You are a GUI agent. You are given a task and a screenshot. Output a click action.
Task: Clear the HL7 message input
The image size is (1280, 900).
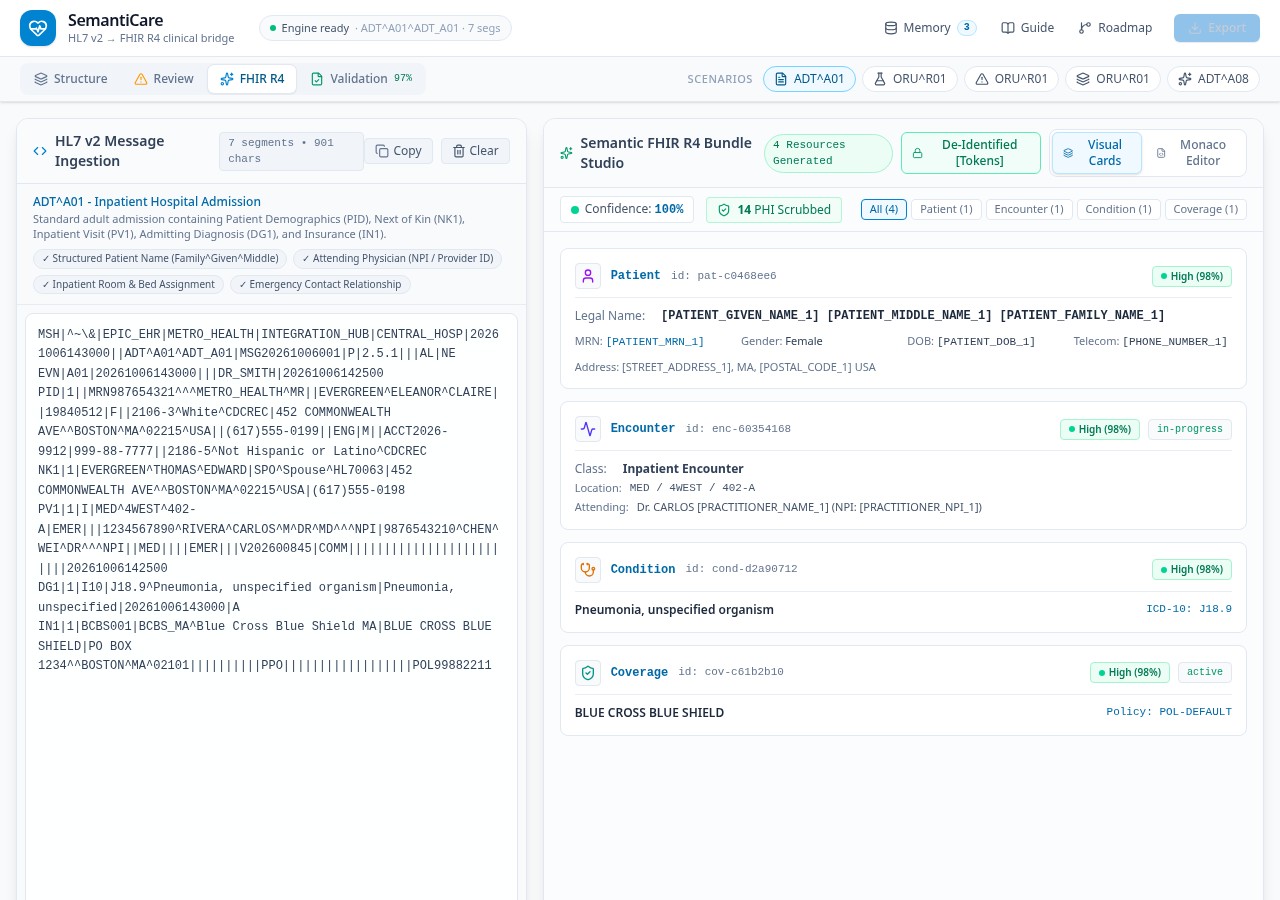pos(475,151)
